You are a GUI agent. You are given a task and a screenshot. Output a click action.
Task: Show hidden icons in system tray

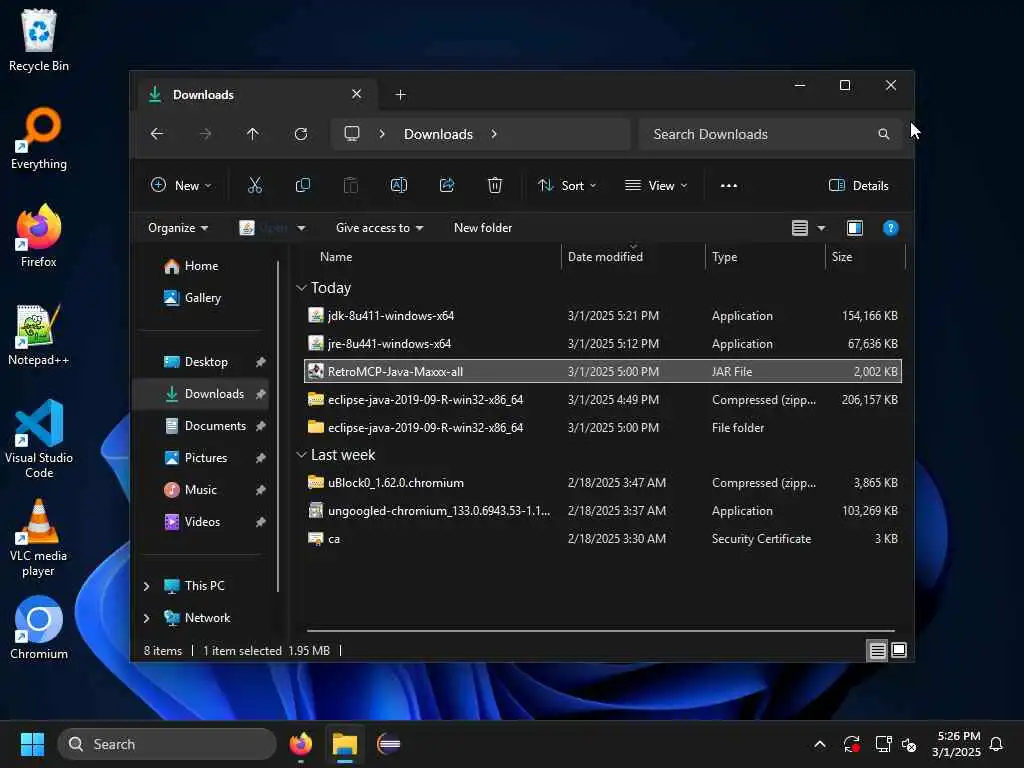(x=820, y=744)
